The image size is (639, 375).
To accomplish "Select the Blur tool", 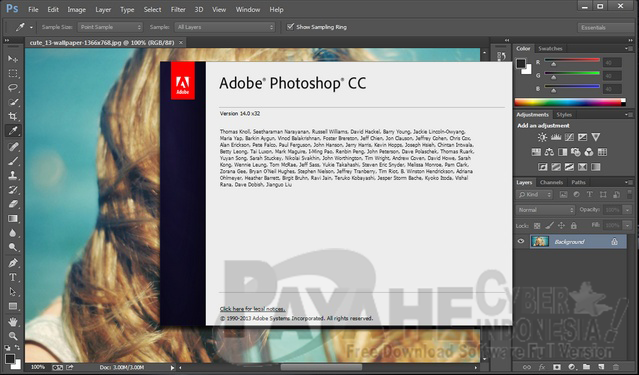I will [13, 233].
